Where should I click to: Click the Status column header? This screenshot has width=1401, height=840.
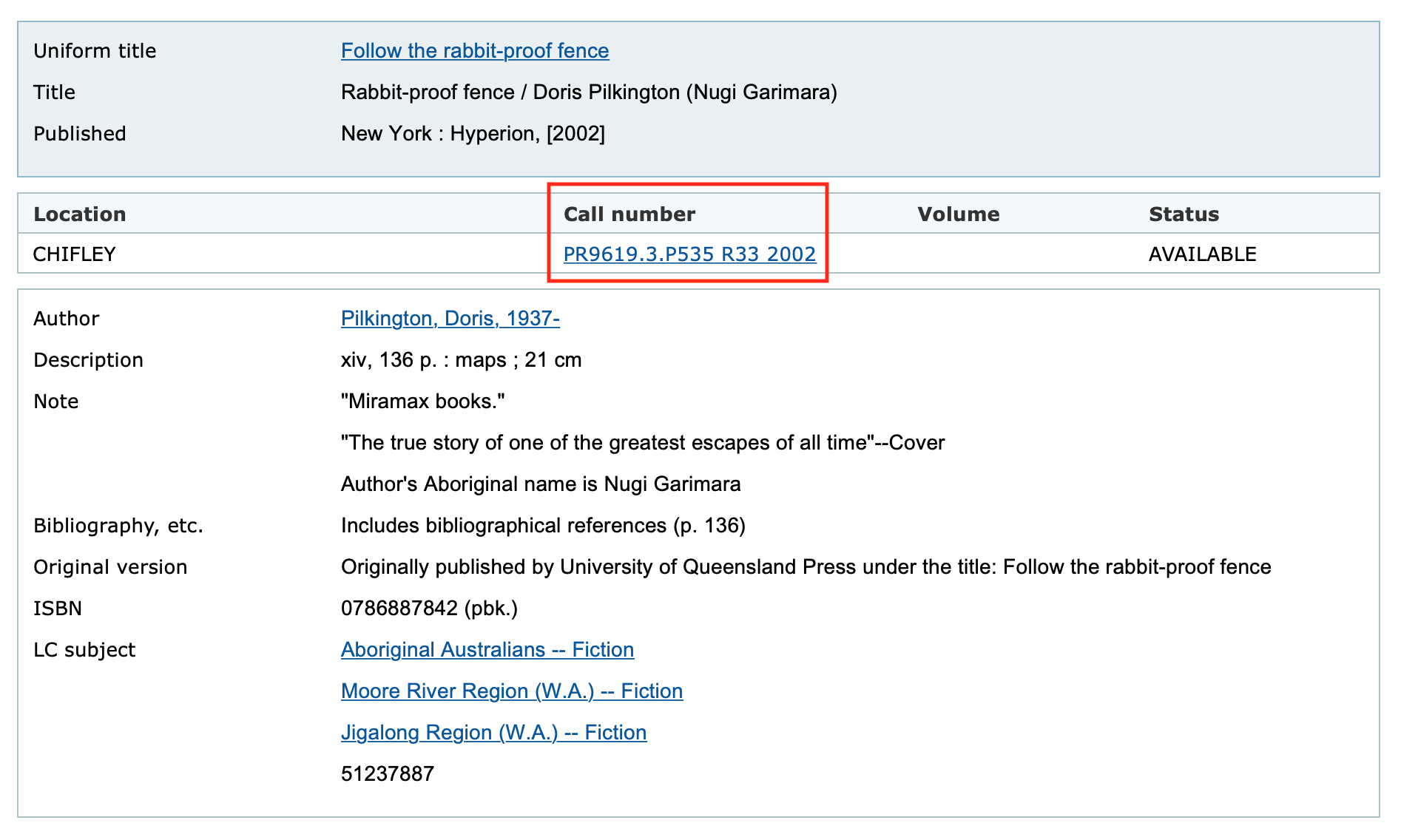[1184, 214]
